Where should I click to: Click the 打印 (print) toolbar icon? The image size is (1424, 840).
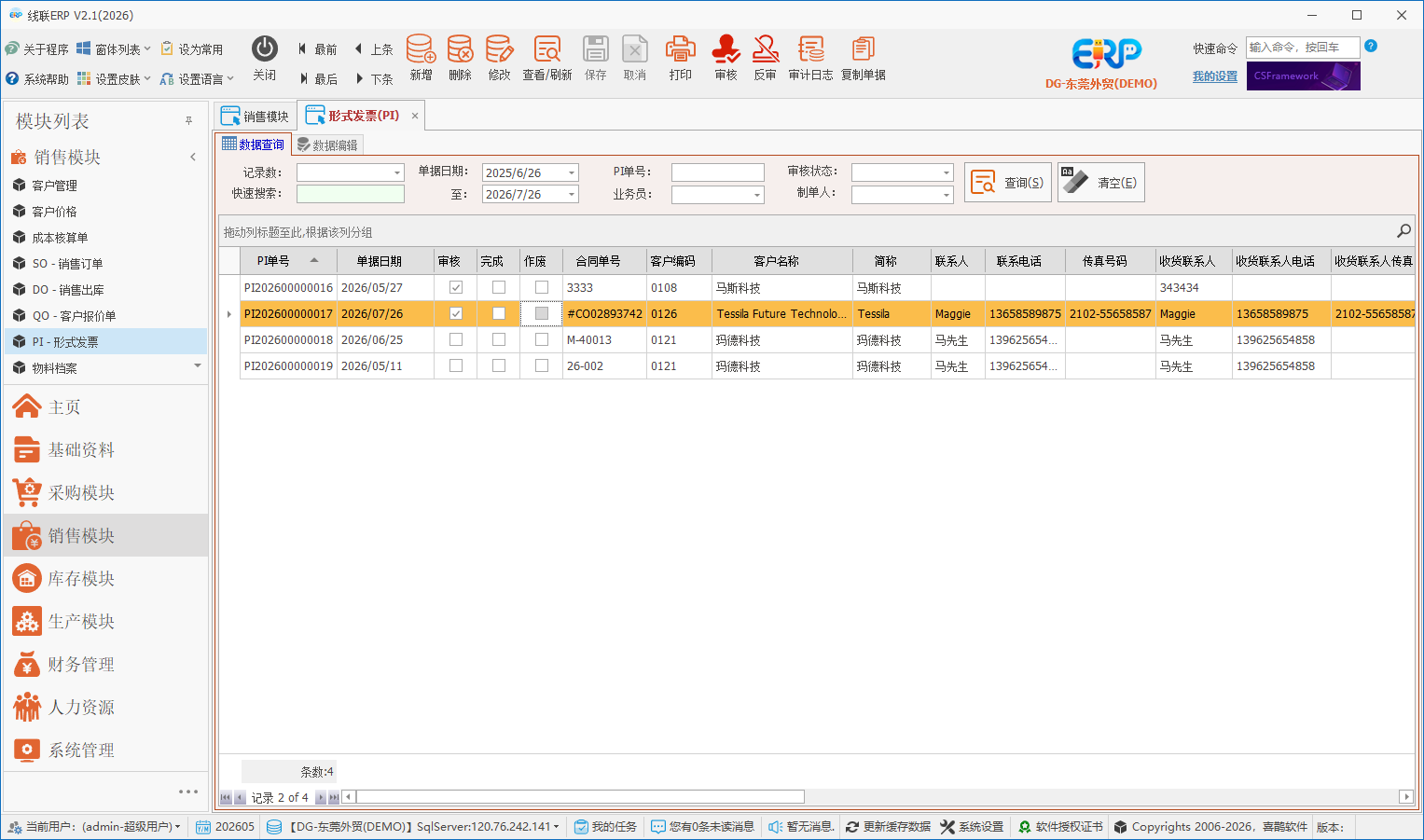click(681, 58)
